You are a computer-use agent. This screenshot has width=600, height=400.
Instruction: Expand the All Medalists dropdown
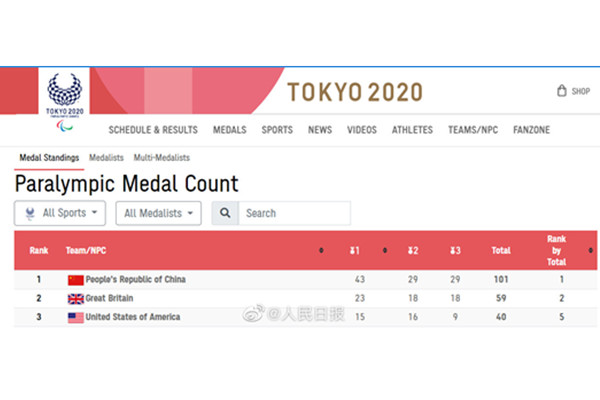tap(158, 213)
